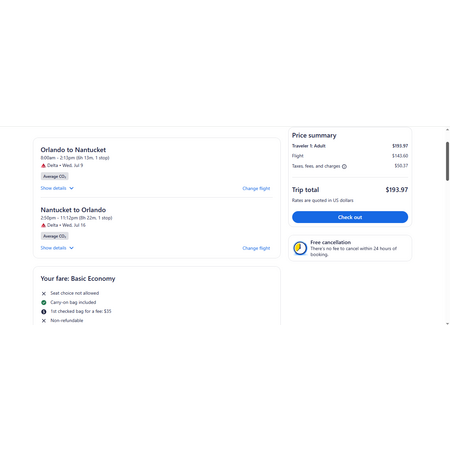Click the Average CO2 badge on the return flight
Screen dimensions: 450x450
tap(55, 236)
